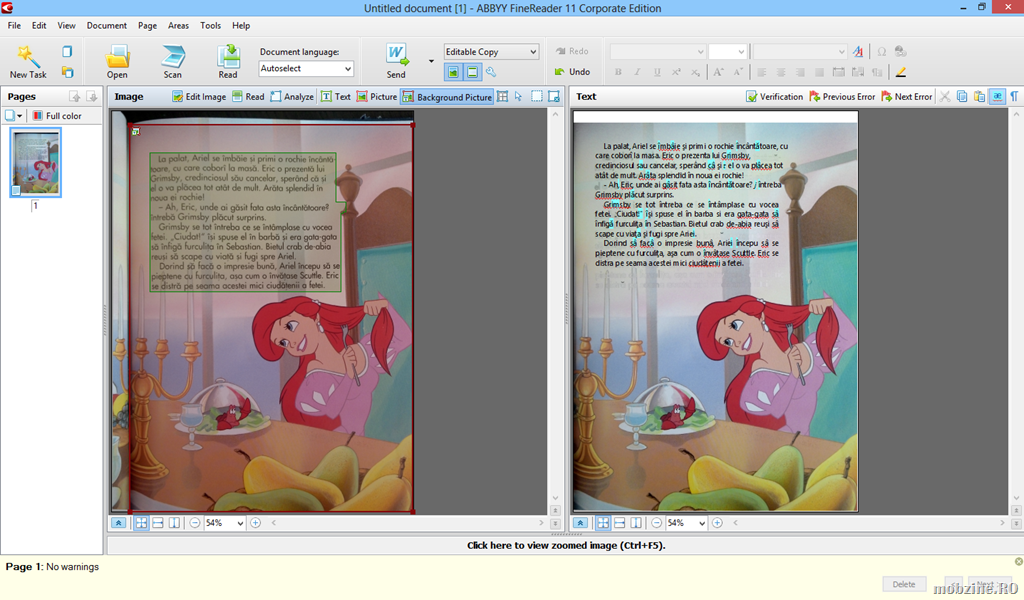Screen dimensions: 1024x600
Task: Click Analyze in the Image toolbar
Action: point(291,97)
